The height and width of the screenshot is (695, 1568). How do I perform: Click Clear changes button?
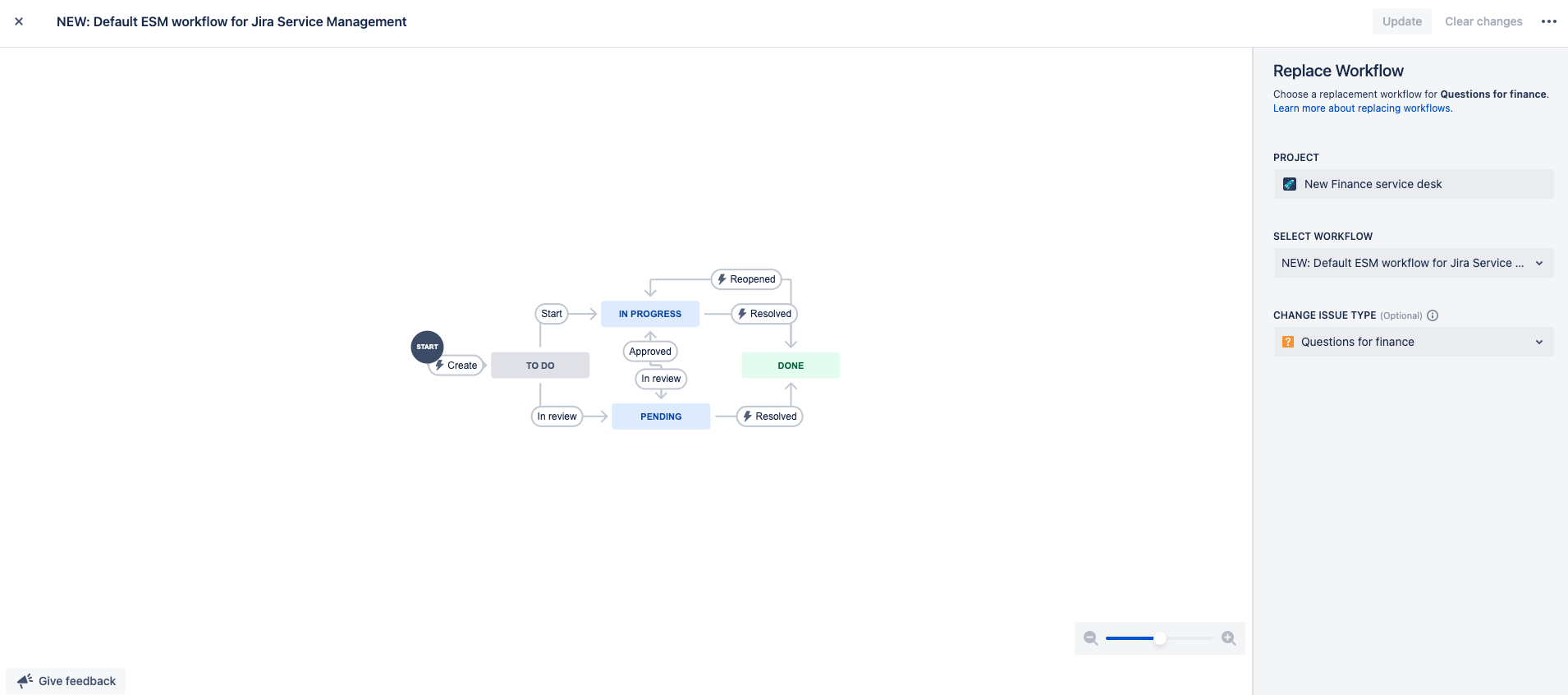[1483, 21]
